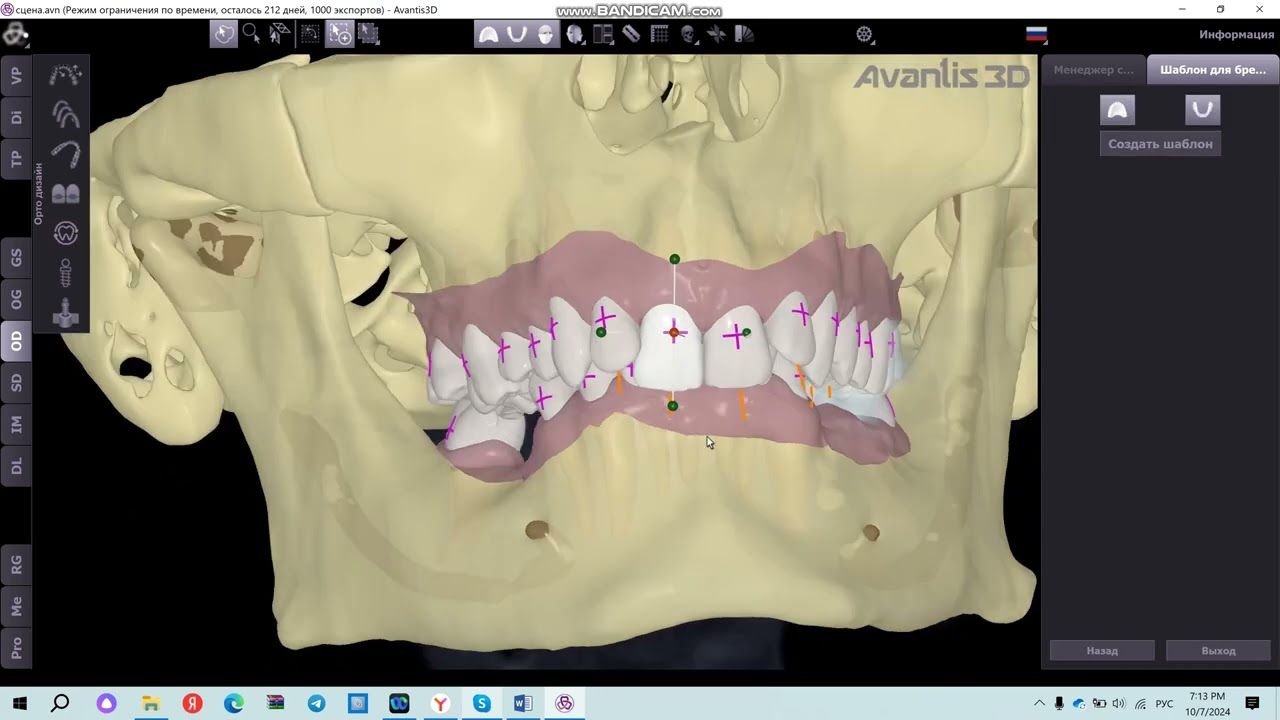1280x720 pixels.
Task: Open the SD module tab on left sidebar
Action: [x=16, y=383]
